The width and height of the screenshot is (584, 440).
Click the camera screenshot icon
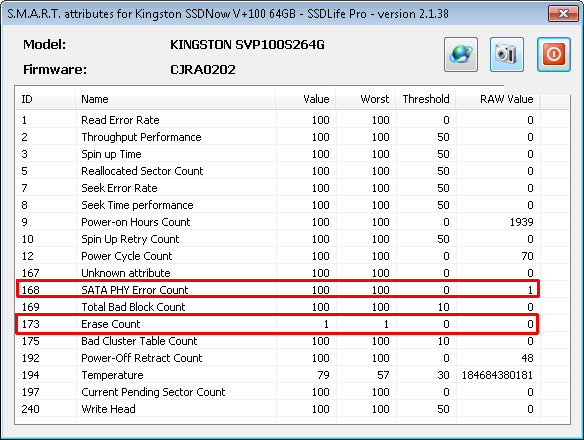click(507, 54)
